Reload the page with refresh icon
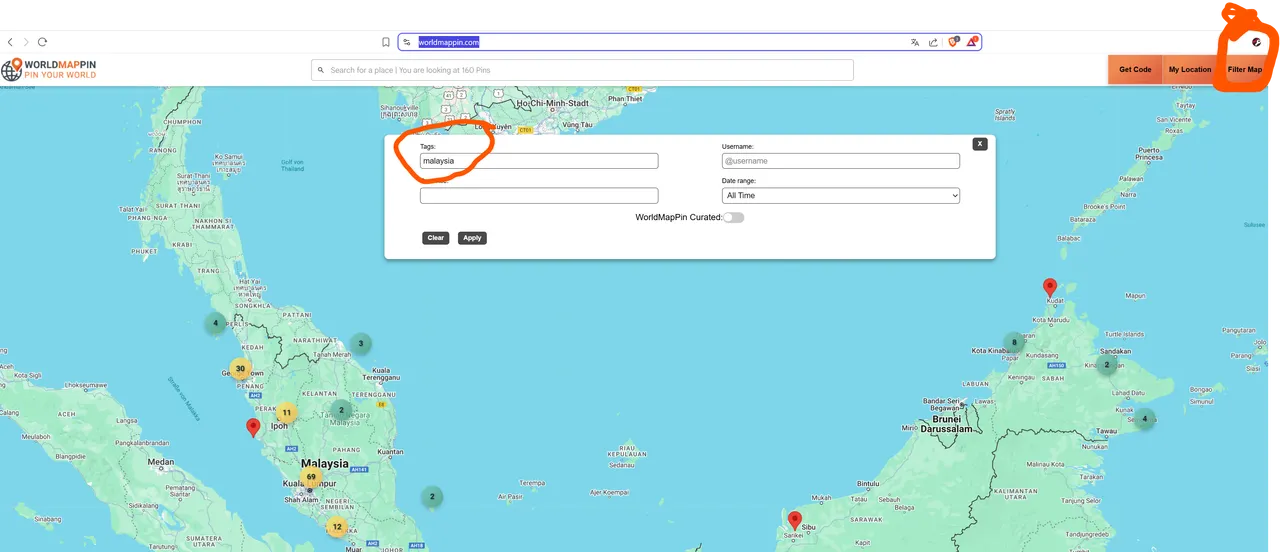 pyautogui.click(x=42, y=42)
